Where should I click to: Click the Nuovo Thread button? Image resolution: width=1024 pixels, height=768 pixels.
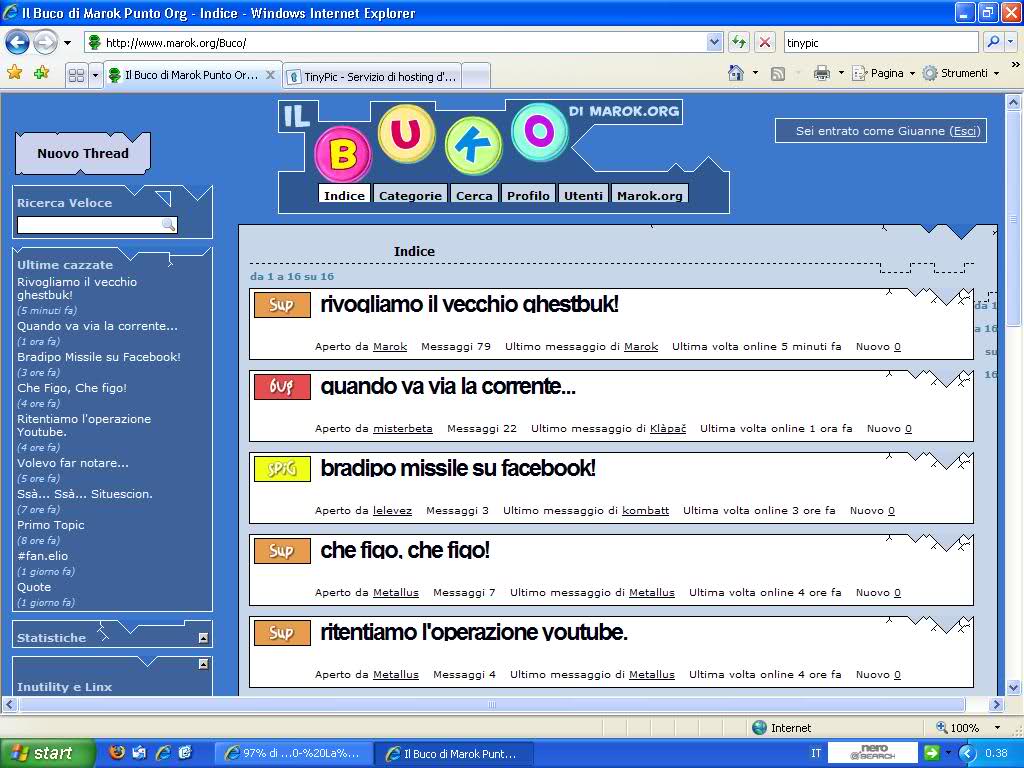[x=83, y=153]
